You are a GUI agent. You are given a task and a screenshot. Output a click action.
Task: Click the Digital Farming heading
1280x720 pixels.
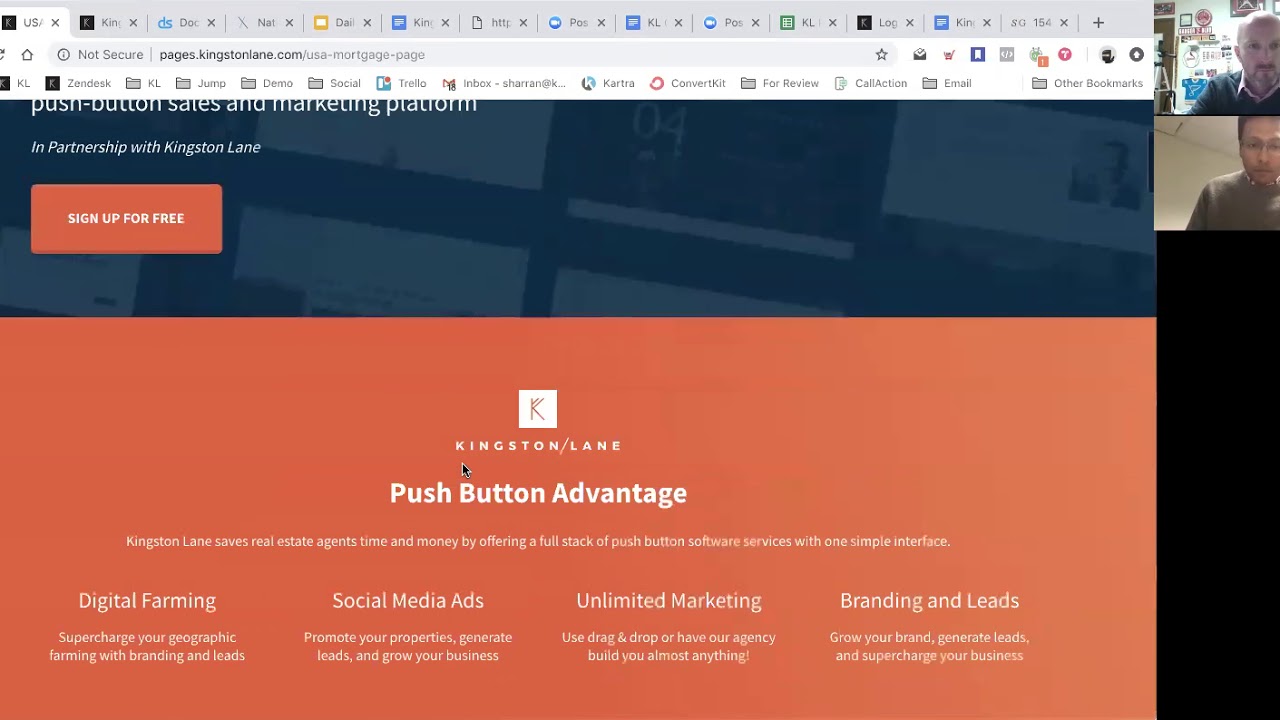(147, 600)
